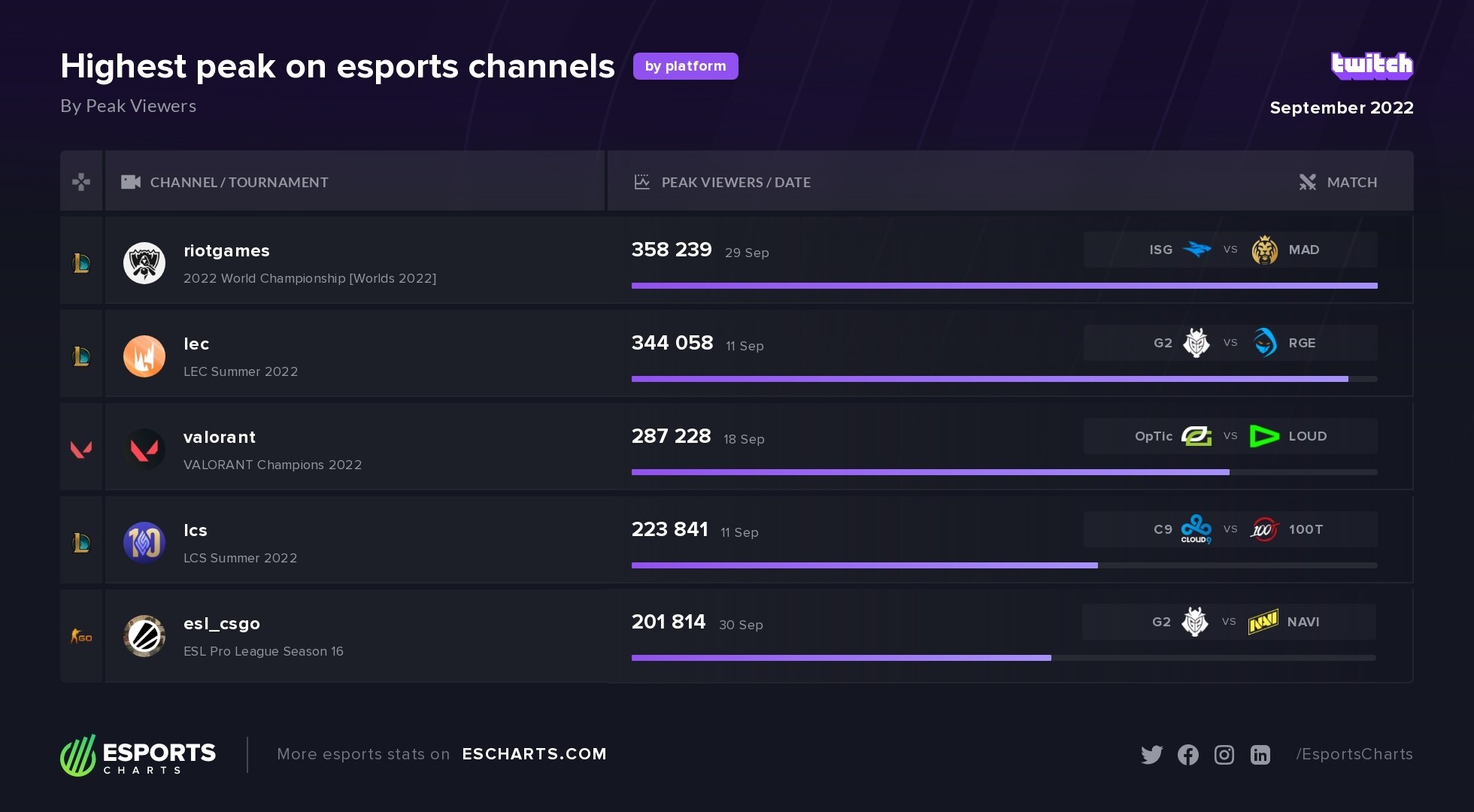Select the riotgames Worlds channel avatar
This screenshot has width=1474, height=812.
144,263
